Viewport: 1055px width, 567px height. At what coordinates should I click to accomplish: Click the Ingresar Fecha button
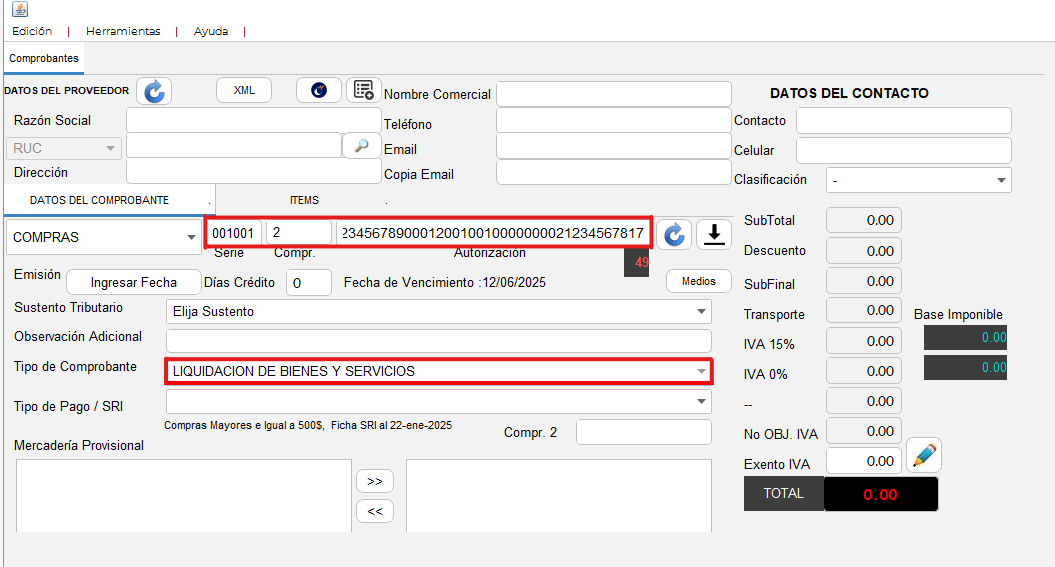[134, 282]
